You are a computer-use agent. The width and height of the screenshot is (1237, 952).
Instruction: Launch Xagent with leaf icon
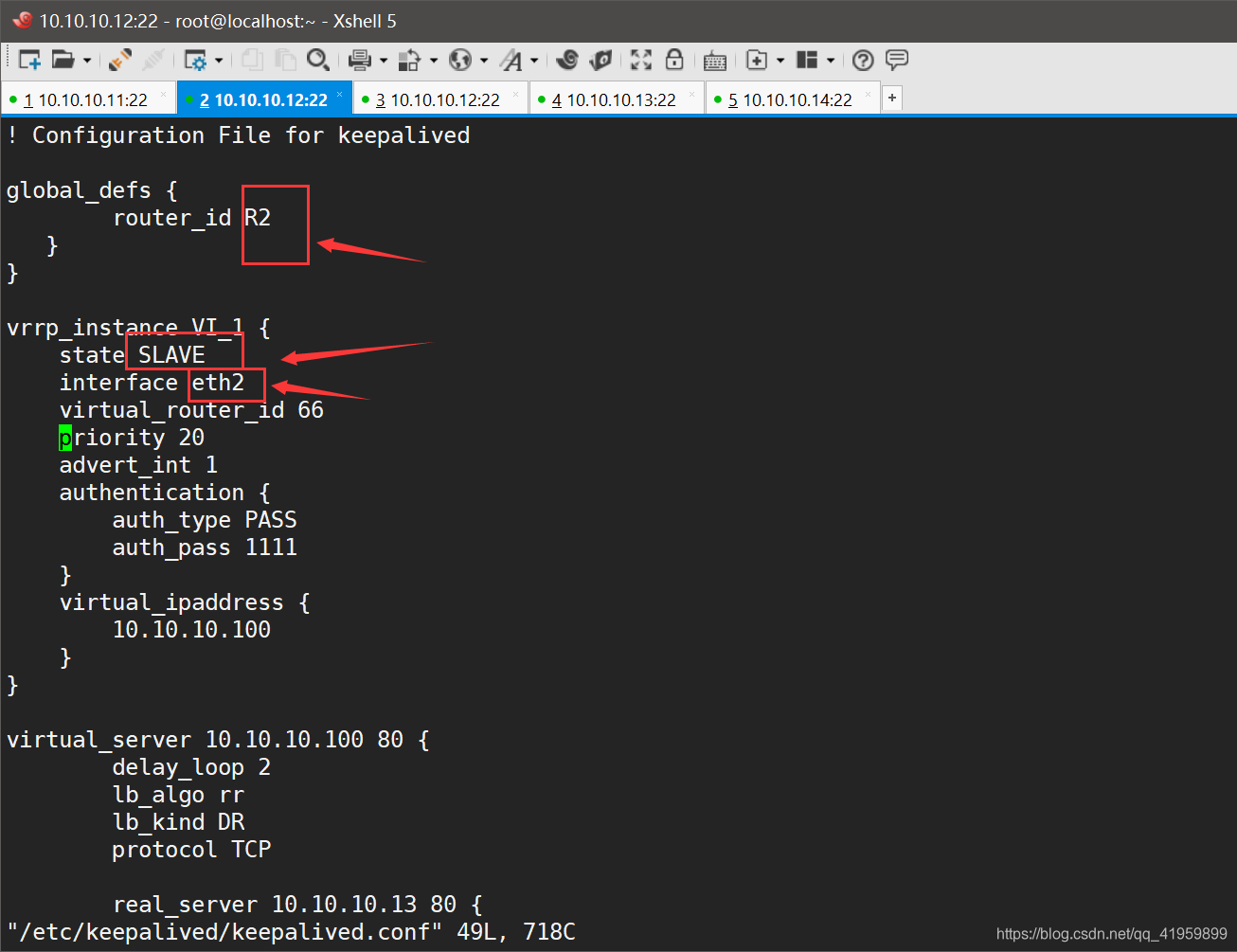[601, 60]
